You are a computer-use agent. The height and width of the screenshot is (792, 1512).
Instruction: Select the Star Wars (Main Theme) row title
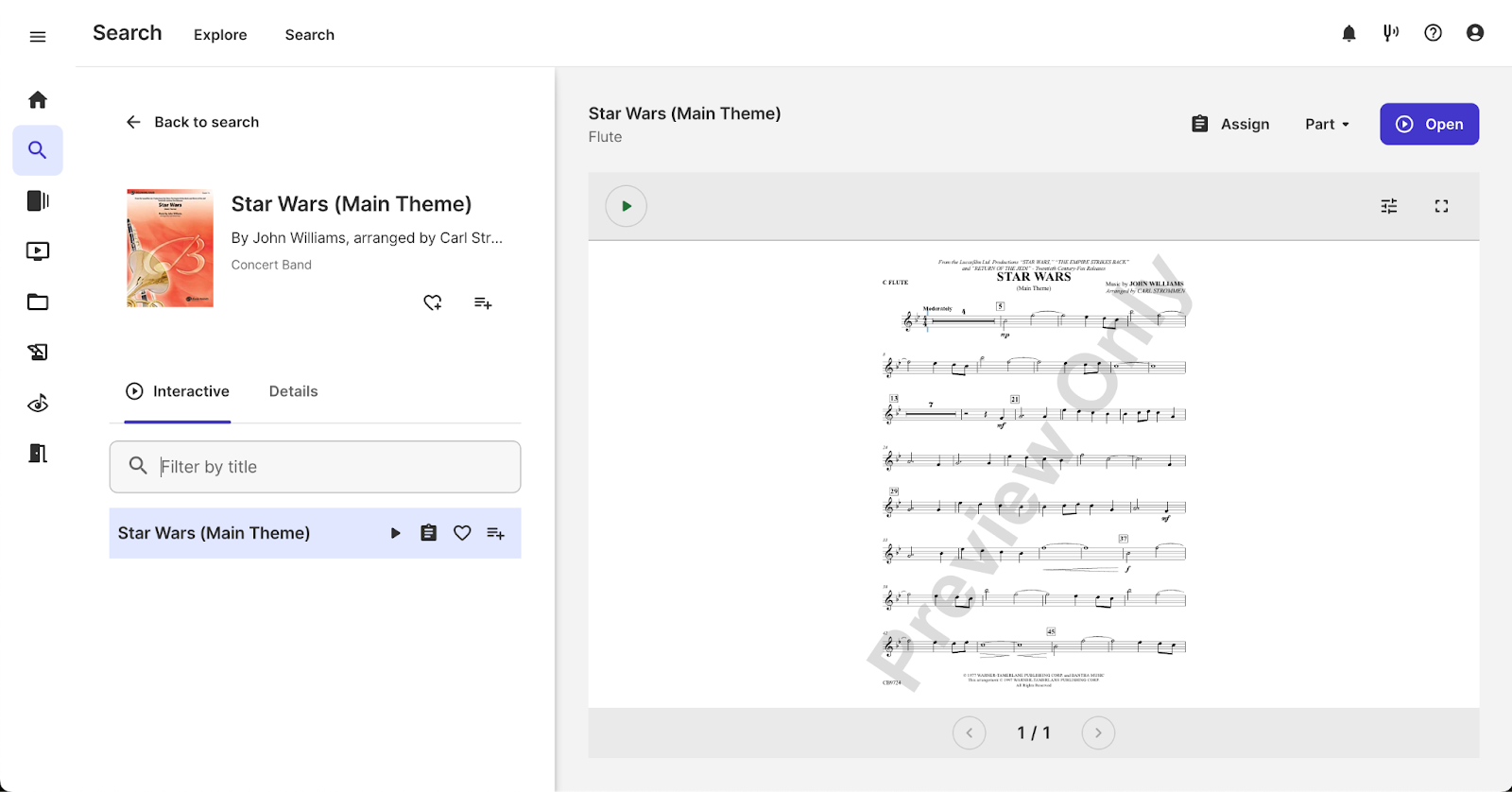214,533
